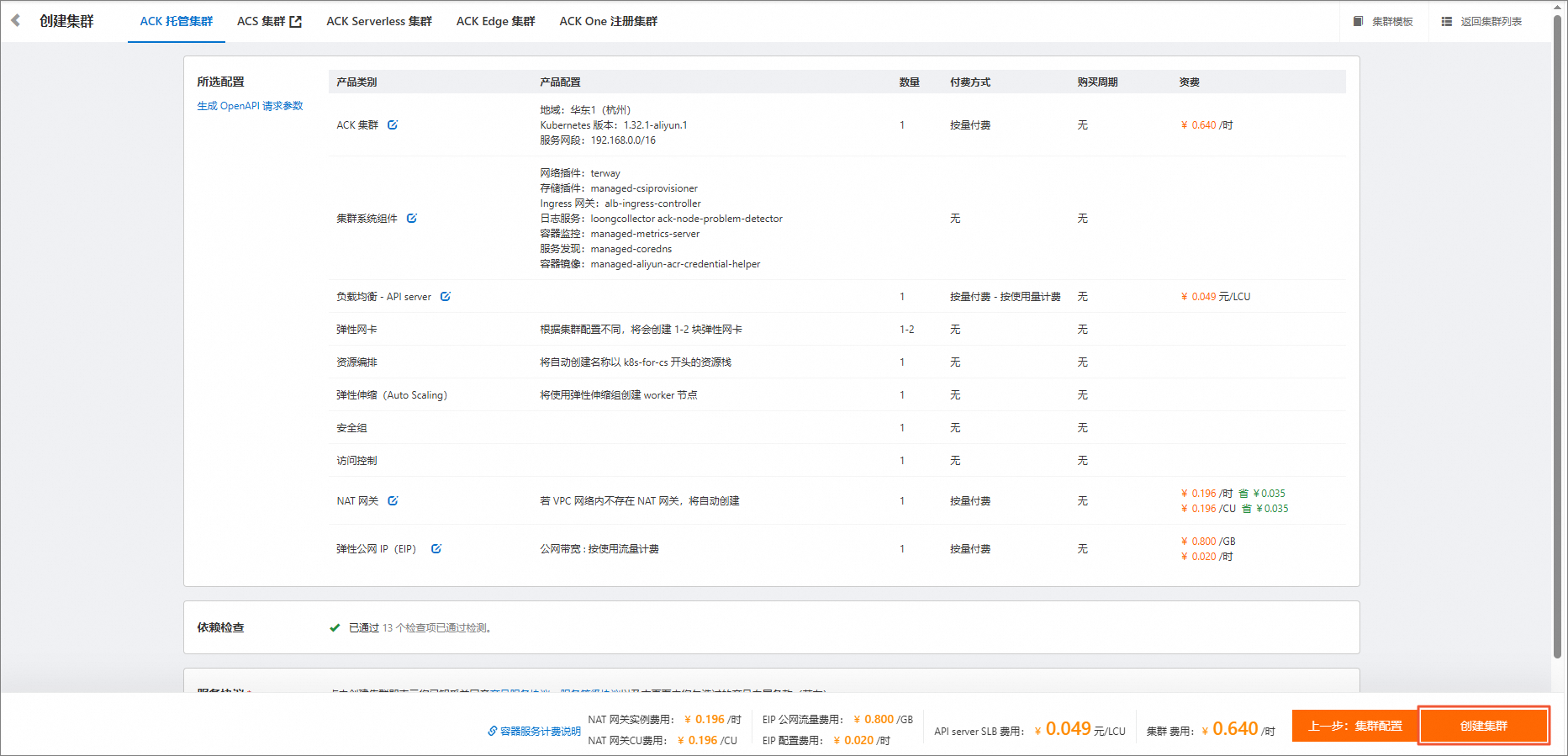The image size is (1568, 756).
Task: Click managed-aliyun-acr-credential-helper text
Action: coord(675,264)
